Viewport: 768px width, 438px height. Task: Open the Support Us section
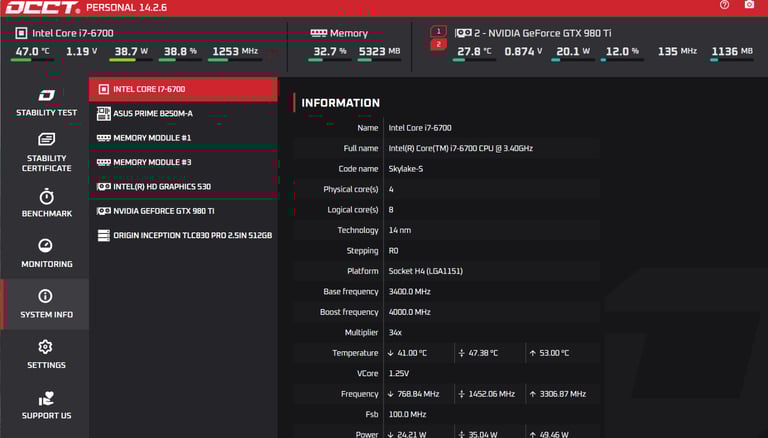(x=47, y=406)
